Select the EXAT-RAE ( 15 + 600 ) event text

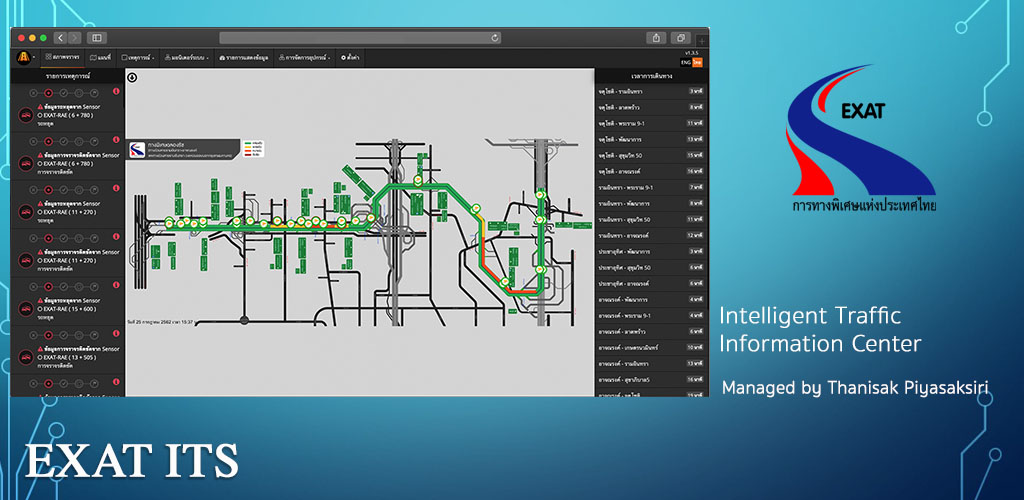67,308
